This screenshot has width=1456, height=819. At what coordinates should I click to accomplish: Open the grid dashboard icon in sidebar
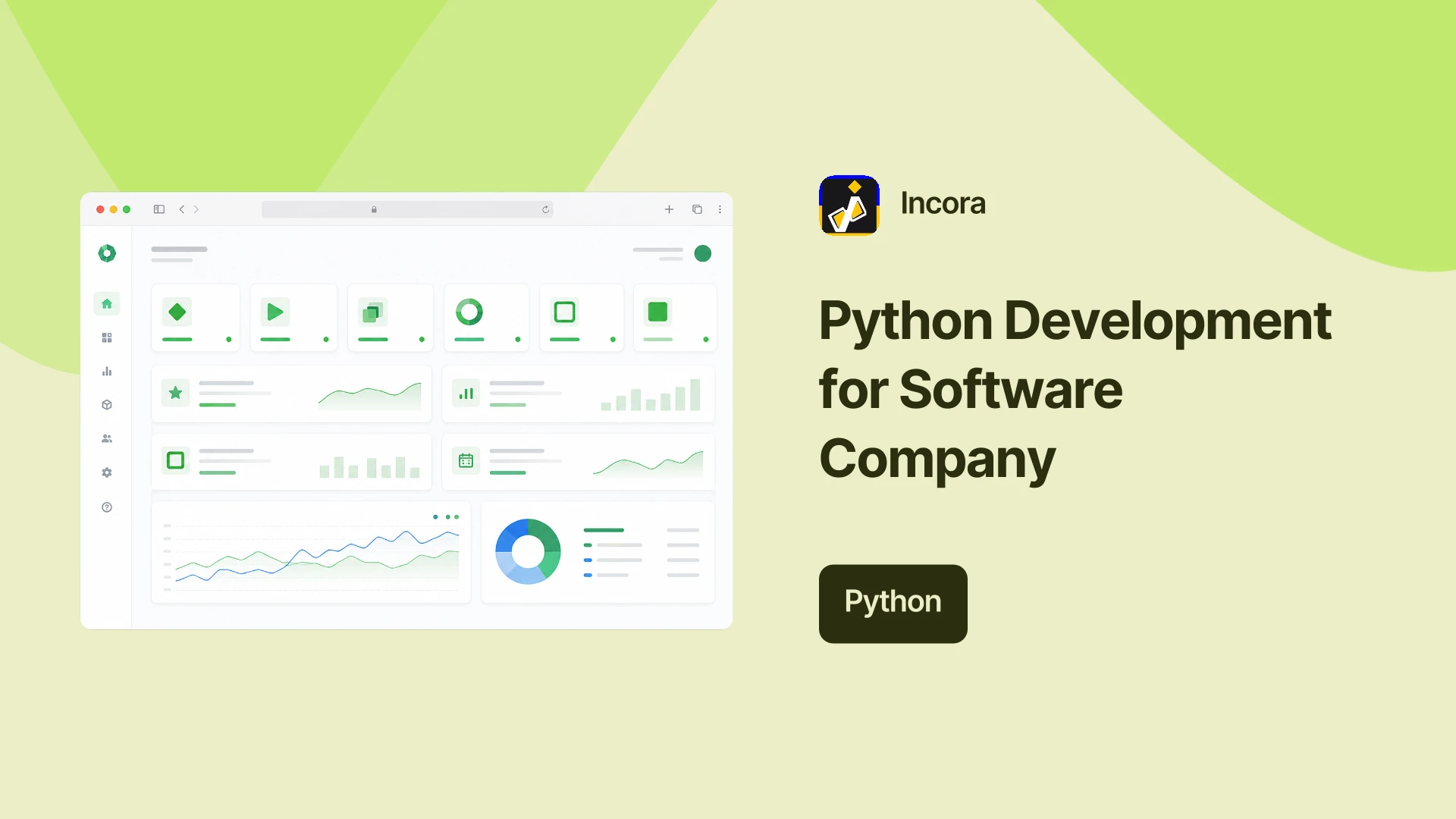coord(107,337)
